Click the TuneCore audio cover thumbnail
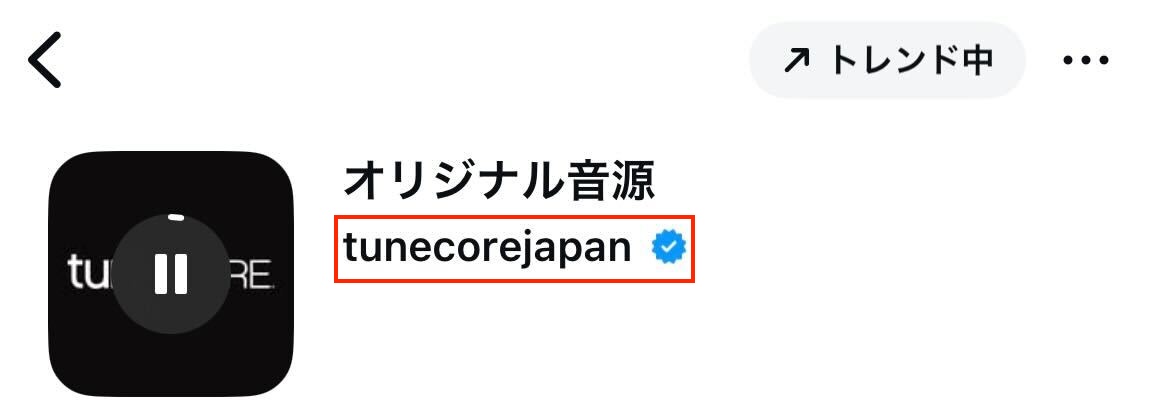The image size is (1170, 420). [x=171, y=274]
